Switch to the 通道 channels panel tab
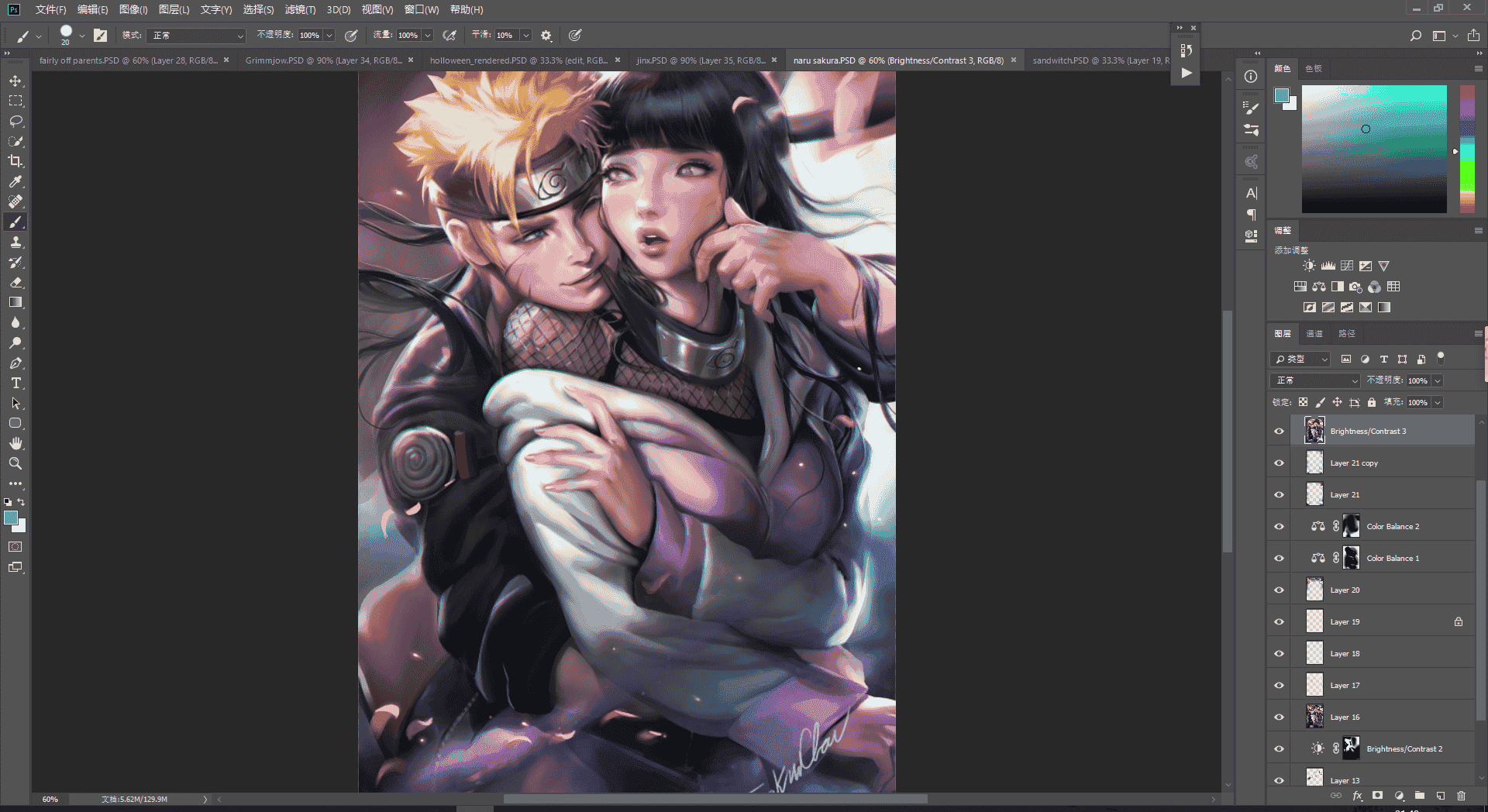The image size is (1488, 812). click(1314, 334)
